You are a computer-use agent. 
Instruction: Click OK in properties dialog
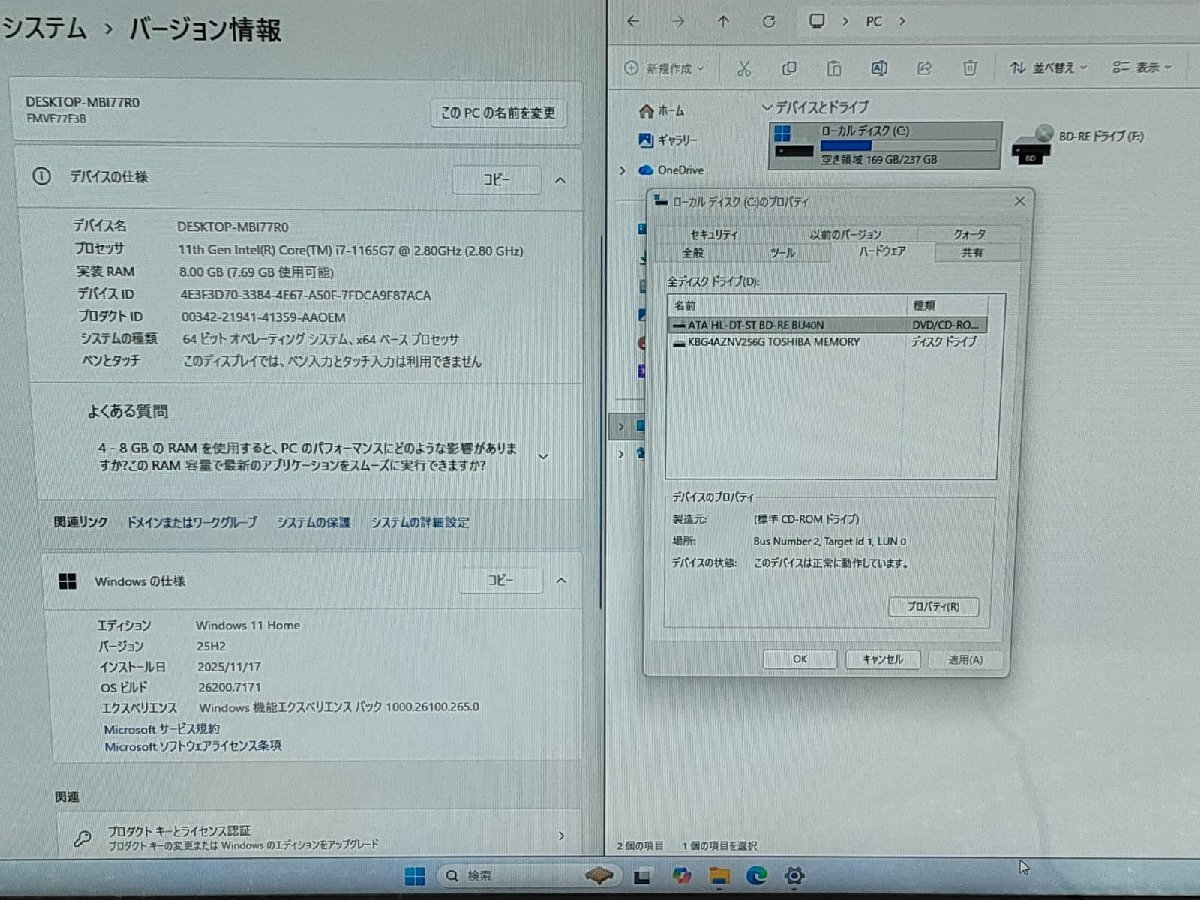tap(799, 659)
